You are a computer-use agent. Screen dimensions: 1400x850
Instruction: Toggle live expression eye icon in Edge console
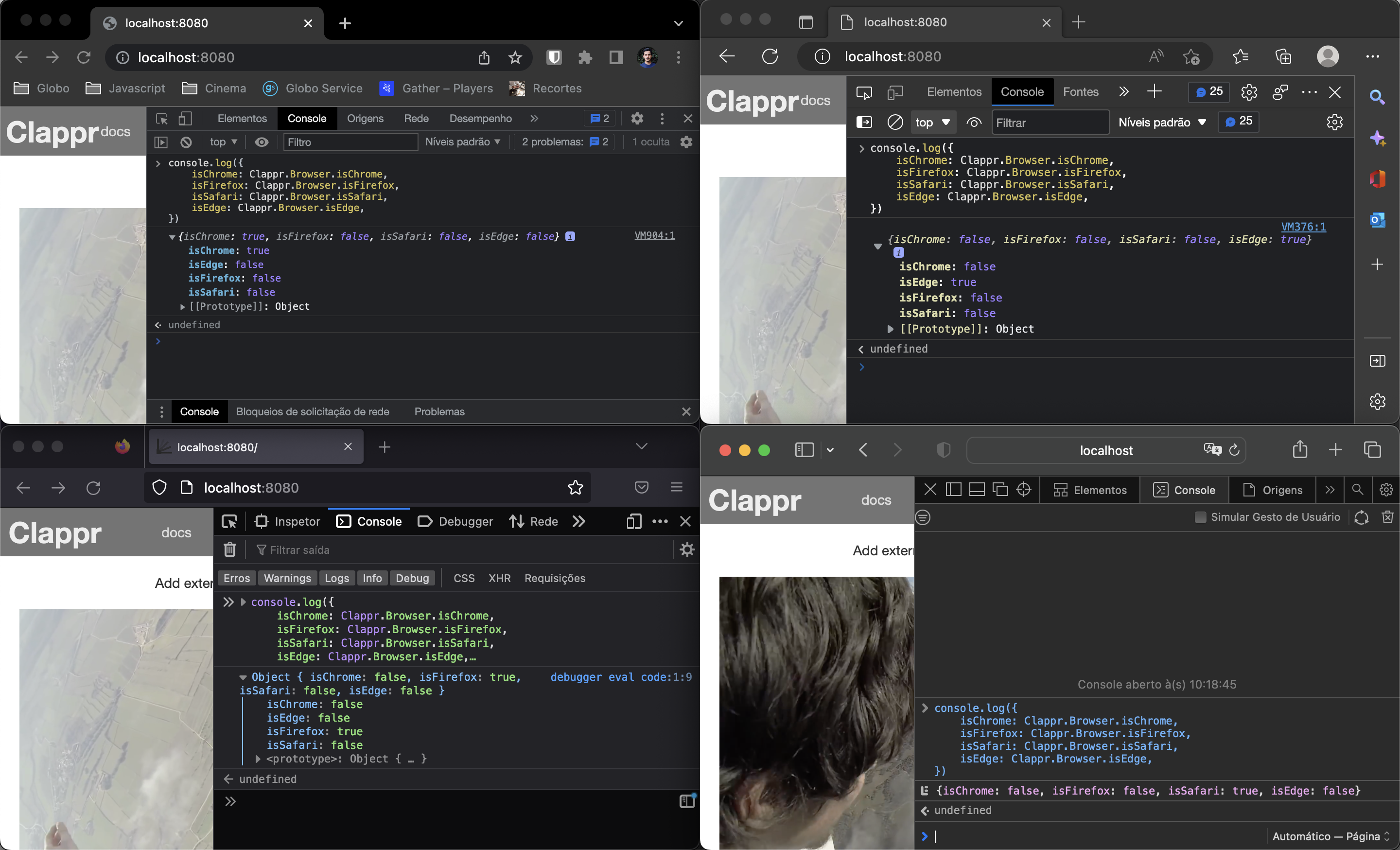[x=974, y=122]
